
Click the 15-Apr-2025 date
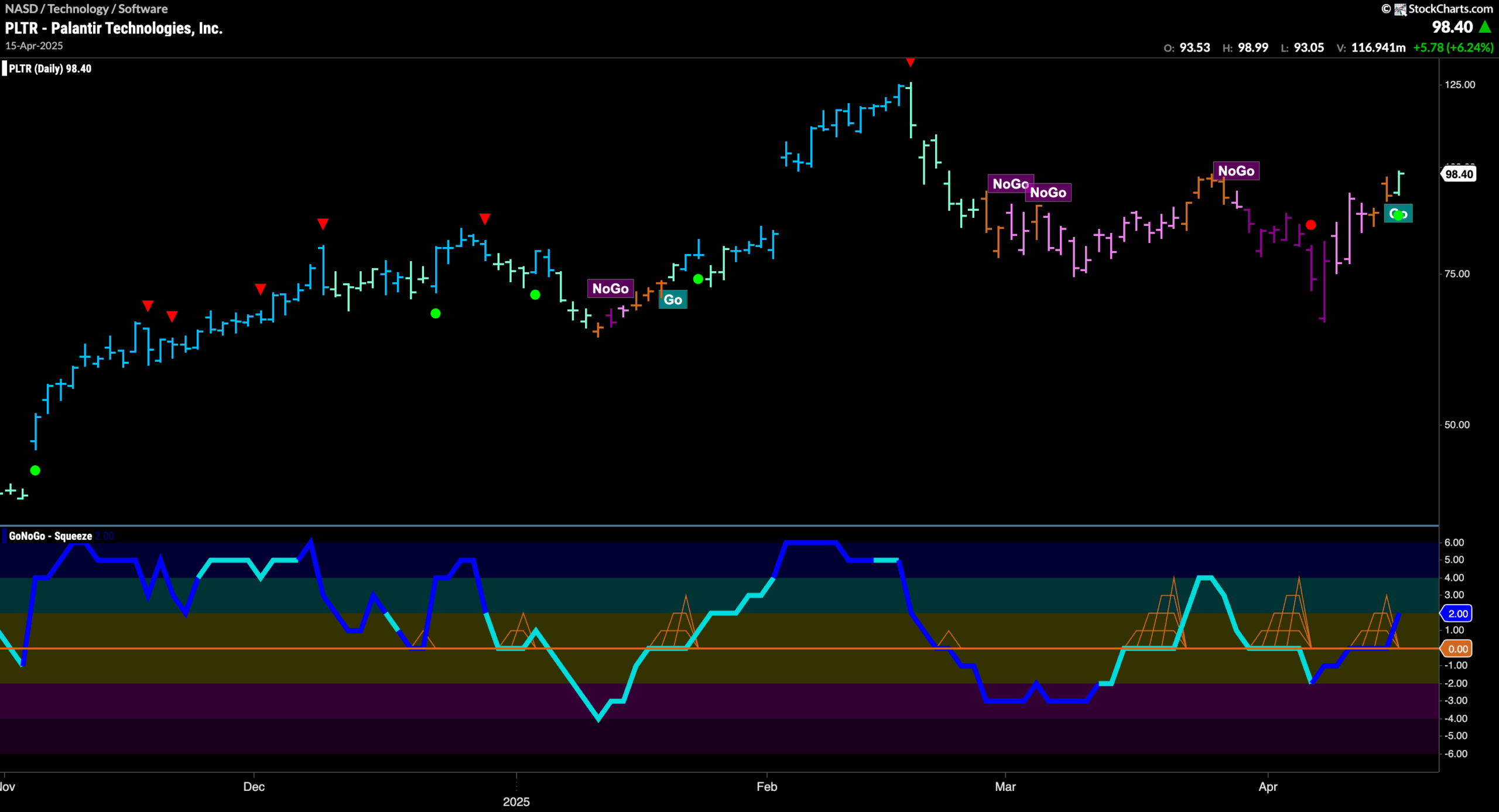[34, 46]
